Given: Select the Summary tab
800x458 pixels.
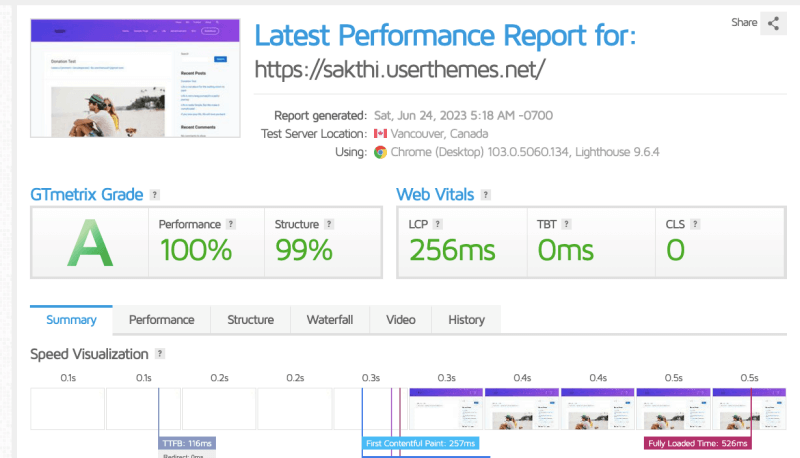Looking at the screenshot, I should 71,320.
